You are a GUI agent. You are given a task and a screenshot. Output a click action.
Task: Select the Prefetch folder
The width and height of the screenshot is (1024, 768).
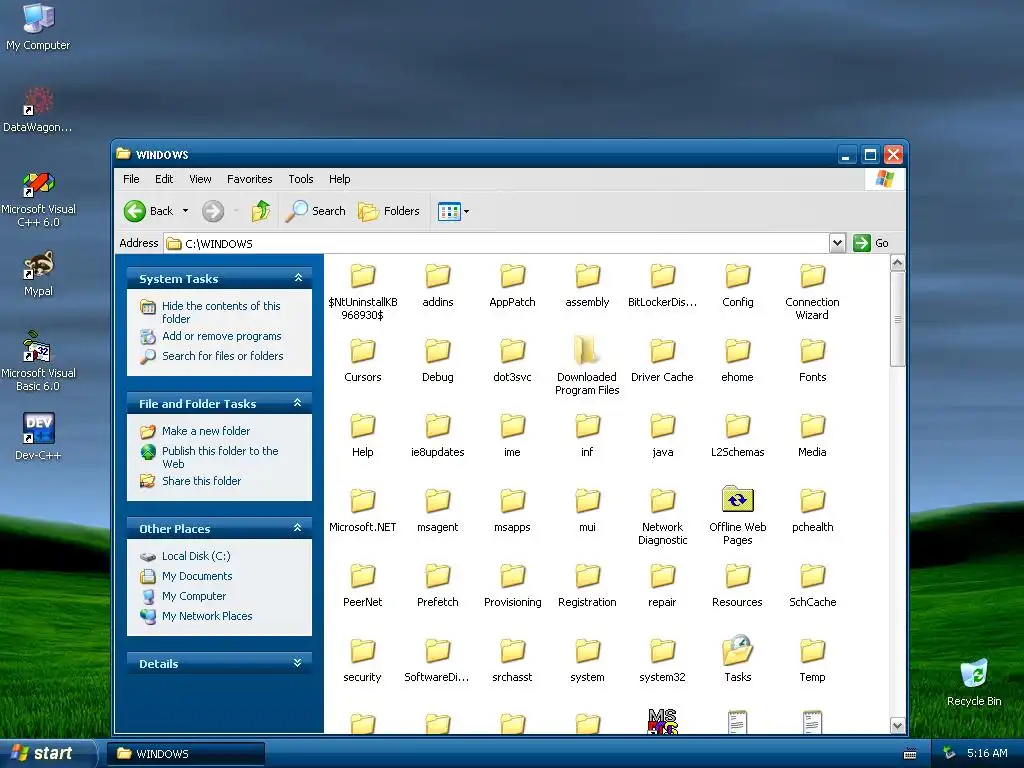pos(438,586)
